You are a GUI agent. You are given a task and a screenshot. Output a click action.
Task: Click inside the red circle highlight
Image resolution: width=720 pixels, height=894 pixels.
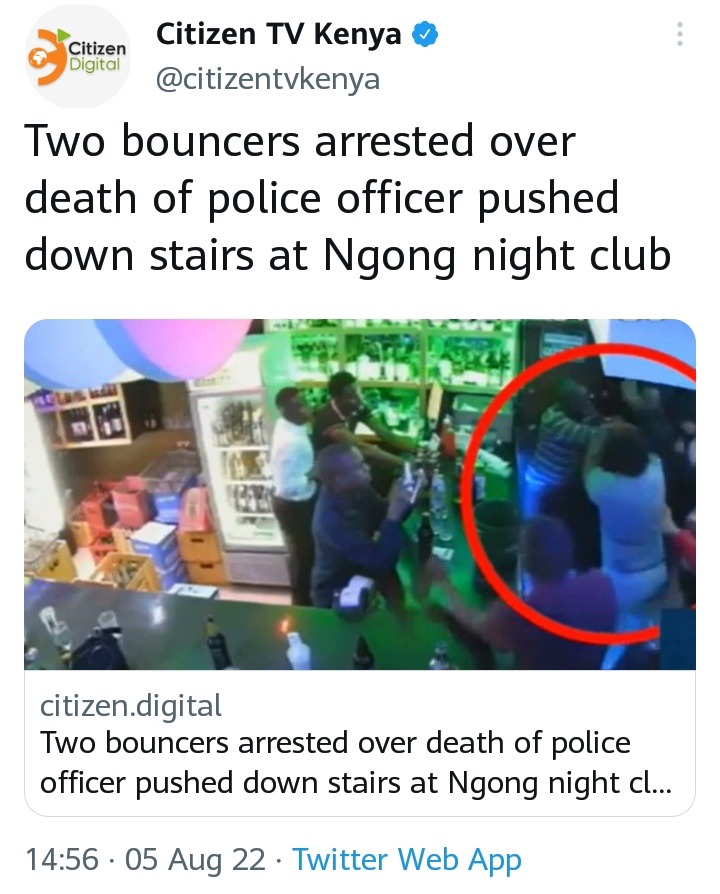point(581,490)
